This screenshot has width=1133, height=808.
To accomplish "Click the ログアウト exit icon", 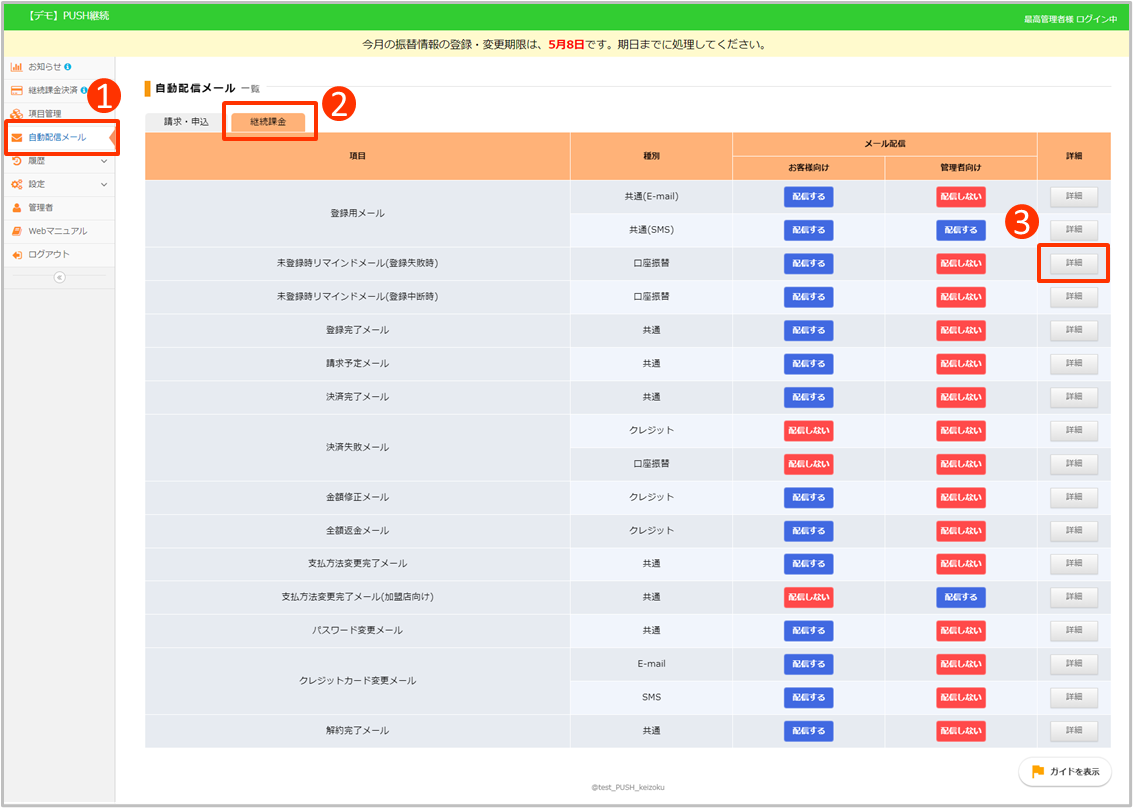I will (17, 255).
